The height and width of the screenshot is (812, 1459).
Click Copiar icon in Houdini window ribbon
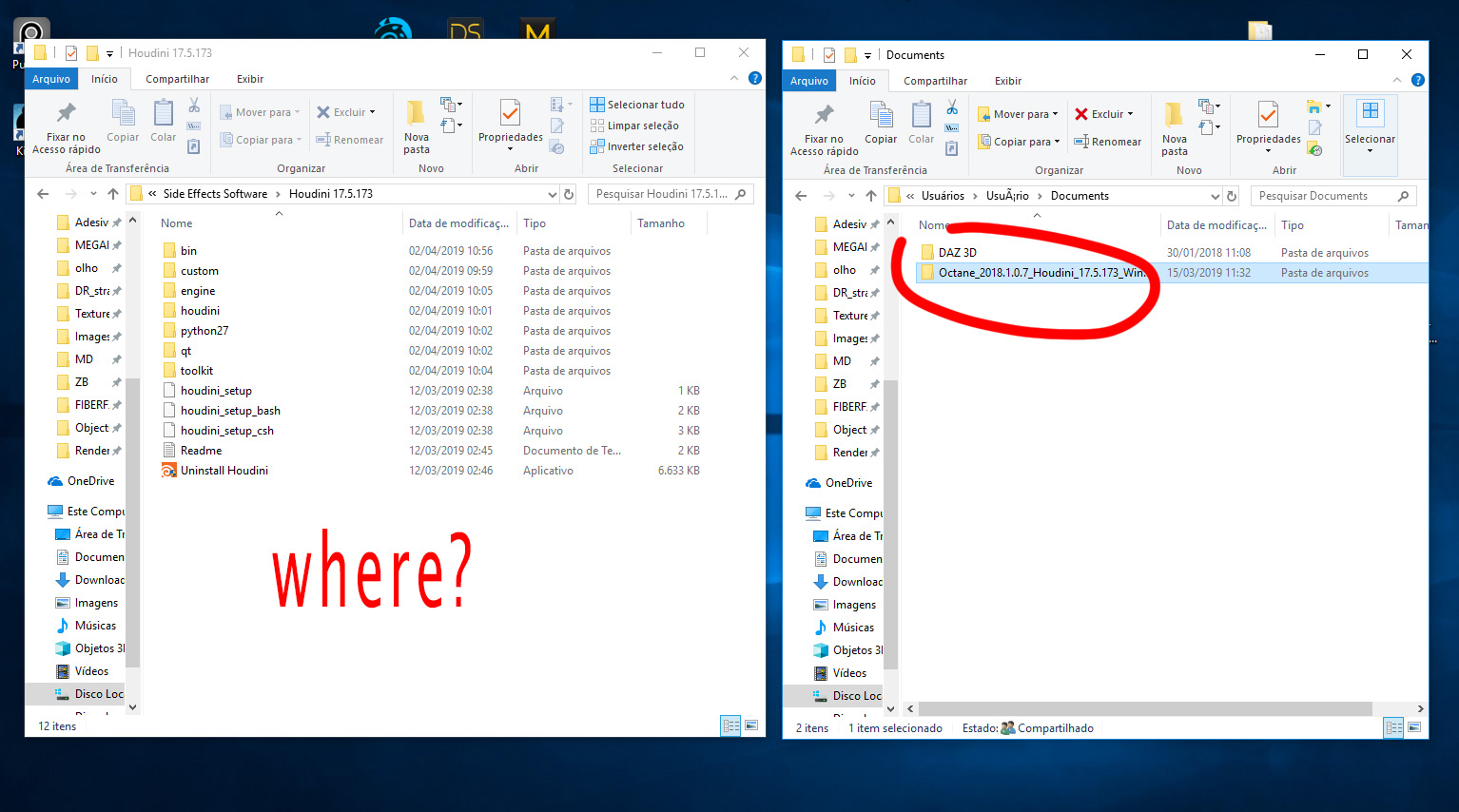pyautogui.click(x=123, y=122)
